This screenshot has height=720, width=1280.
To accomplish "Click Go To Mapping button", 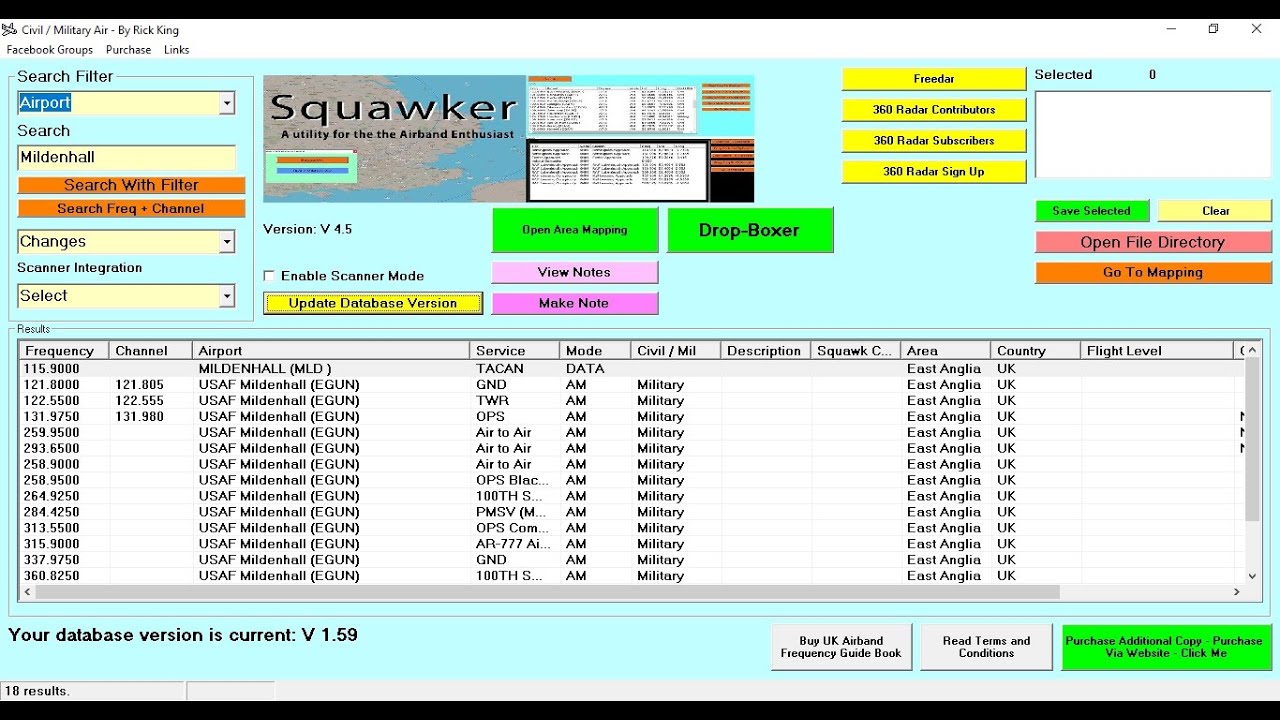I will tap(1153, 272).
